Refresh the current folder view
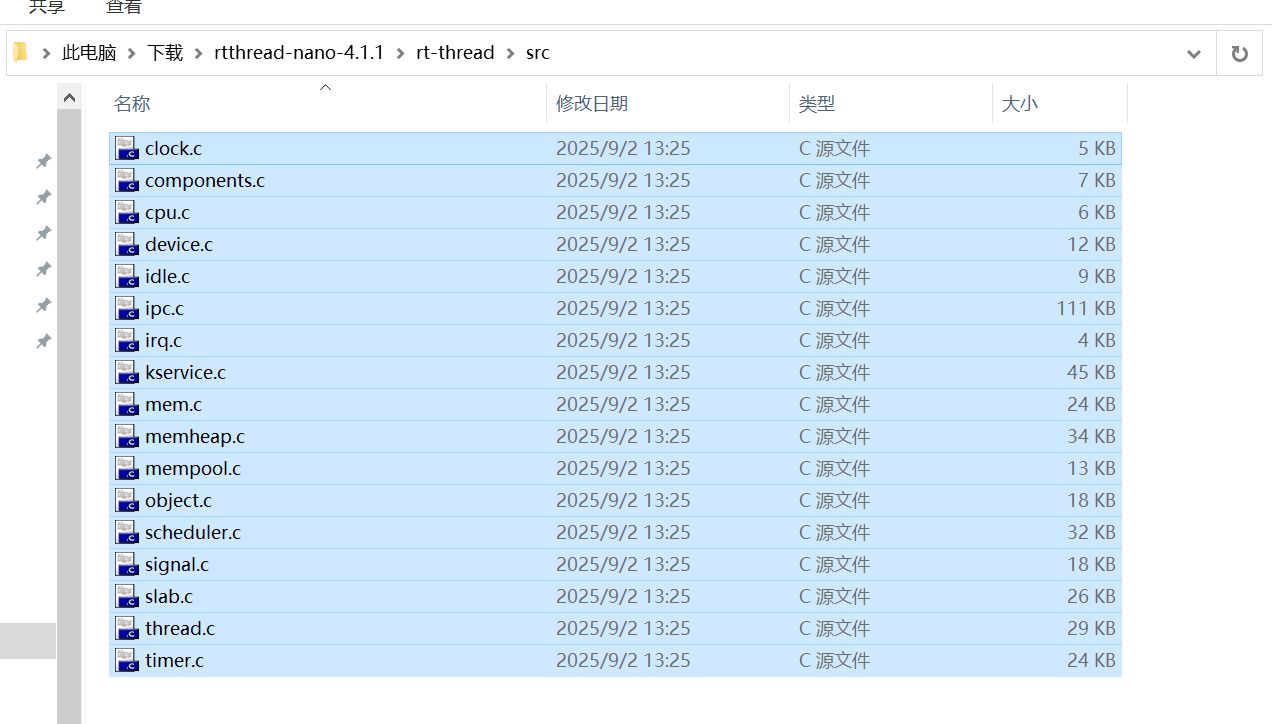 [1240, 54]
